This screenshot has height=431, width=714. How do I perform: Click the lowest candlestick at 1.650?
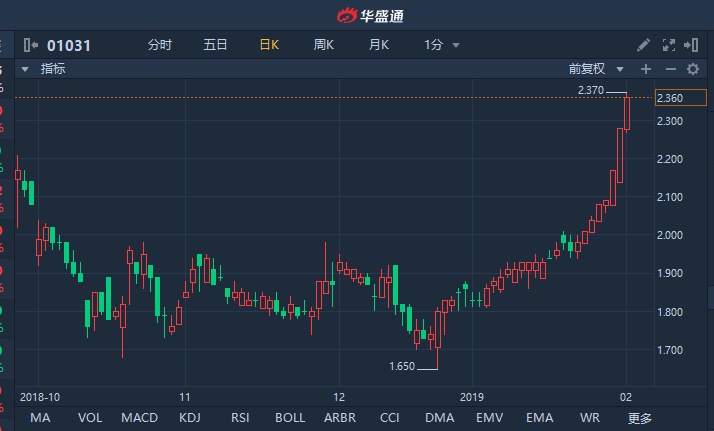pos(438,338)
